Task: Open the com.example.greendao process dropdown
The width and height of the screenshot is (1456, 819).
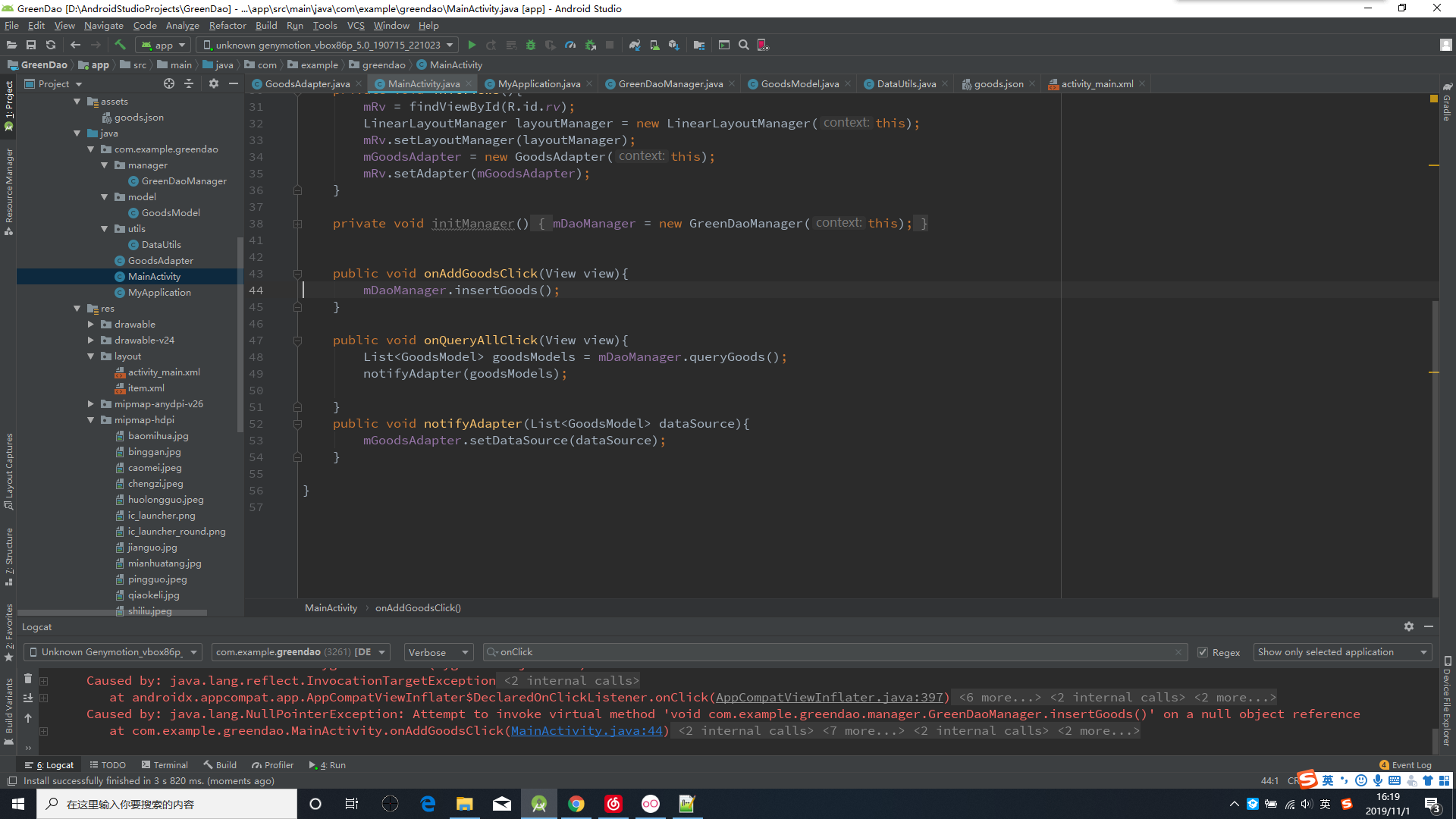Action: (301, 652)
